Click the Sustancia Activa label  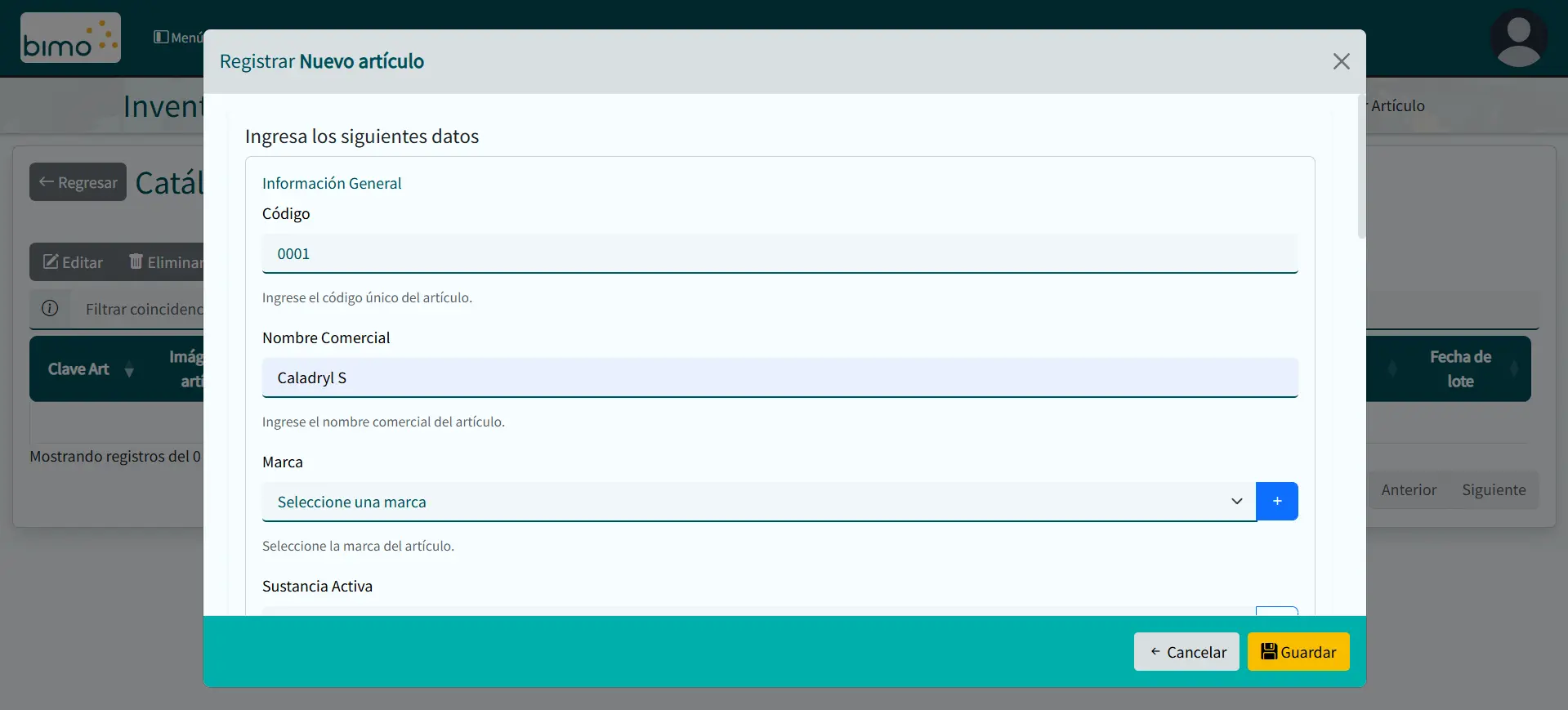tap(317, 586)
